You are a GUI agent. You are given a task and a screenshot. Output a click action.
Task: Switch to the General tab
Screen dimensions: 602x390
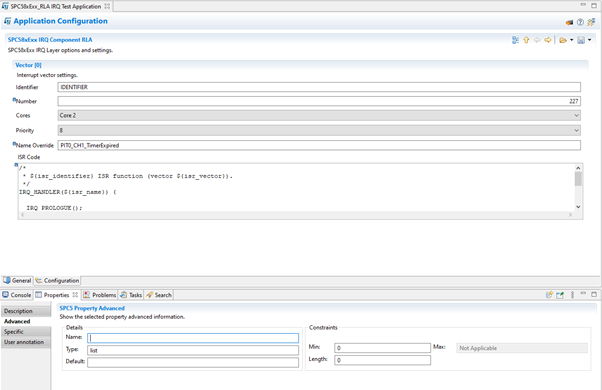(17, 281)
